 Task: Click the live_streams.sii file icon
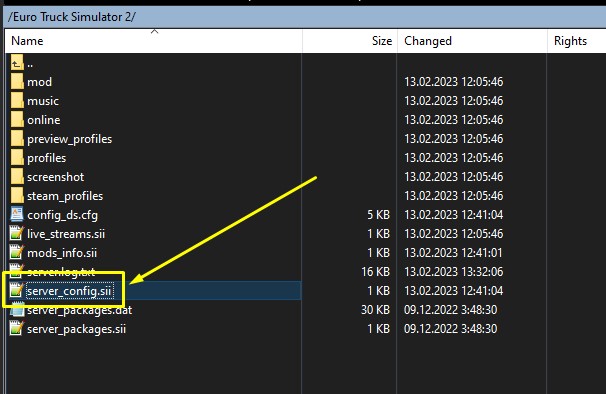17,233
